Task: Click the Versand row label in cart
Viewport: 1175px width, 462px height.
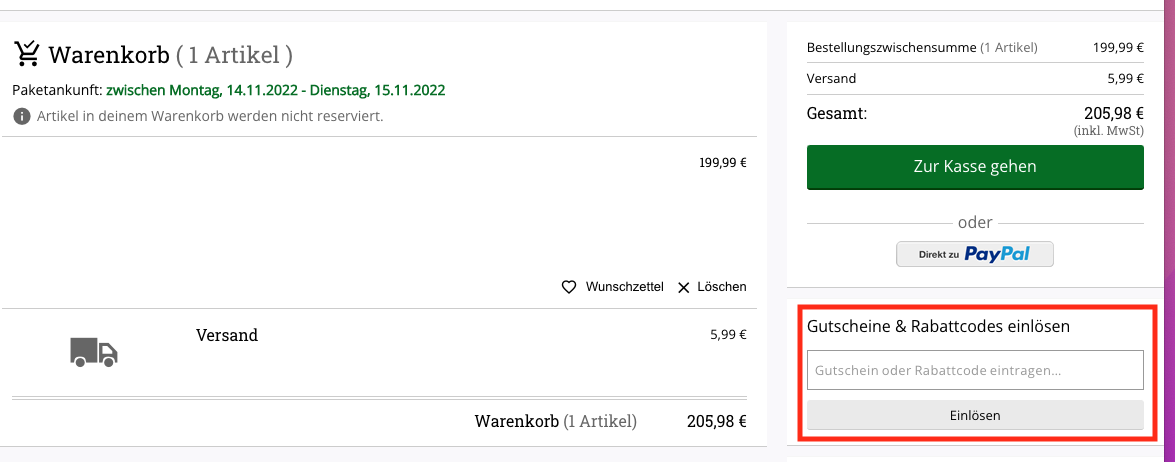Action: coord(227,335)
